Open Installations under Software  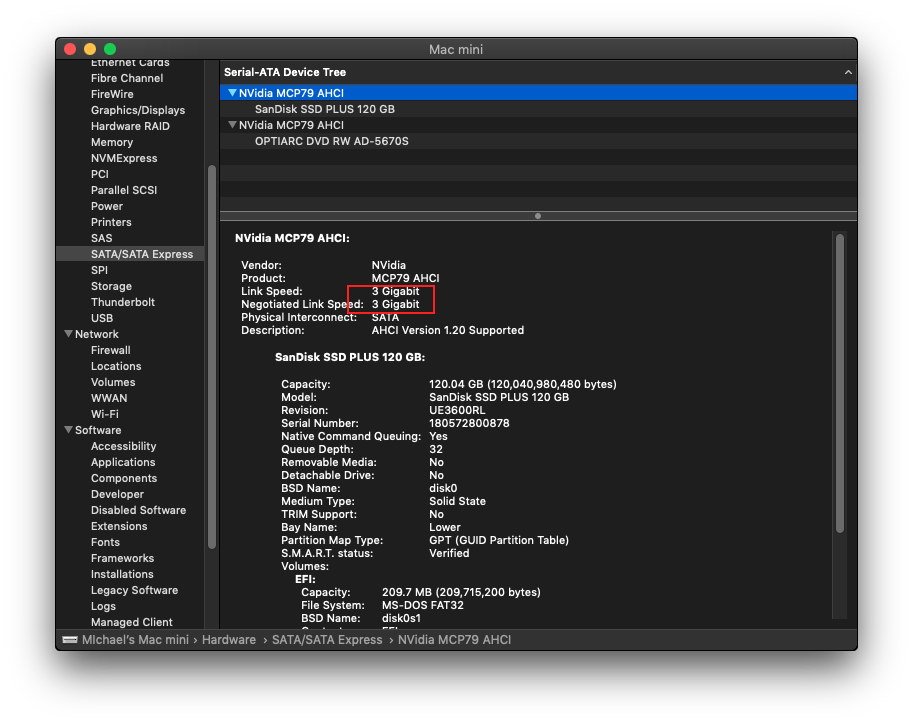(x=122, y=574)
